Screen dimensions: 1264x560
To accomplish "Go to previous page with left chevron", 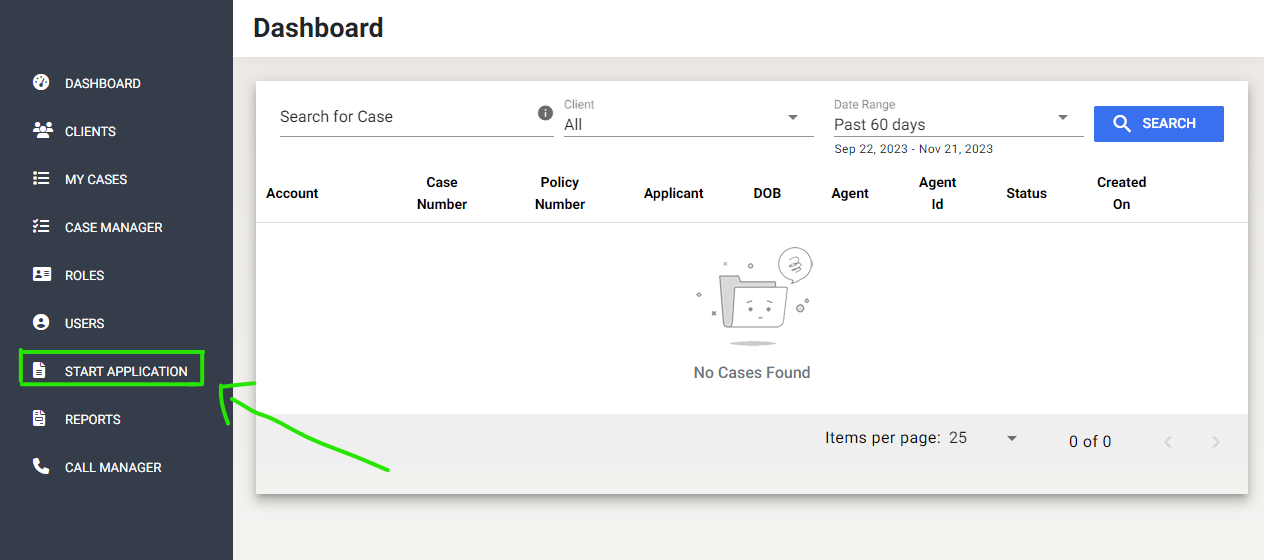I will pos(1168,442).
